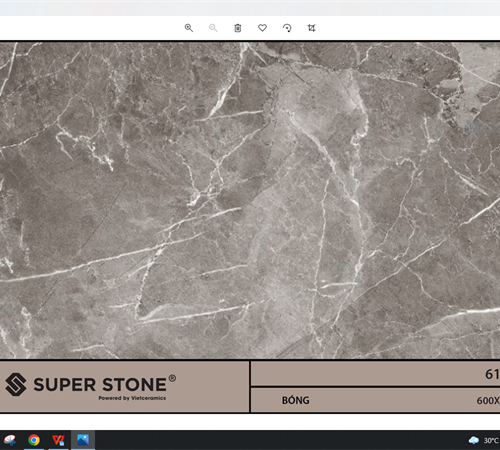Switch to the red WPS Office taskbar app
Image resolution: width=500 pixels, height=450 pixels.
pos(58,440)
